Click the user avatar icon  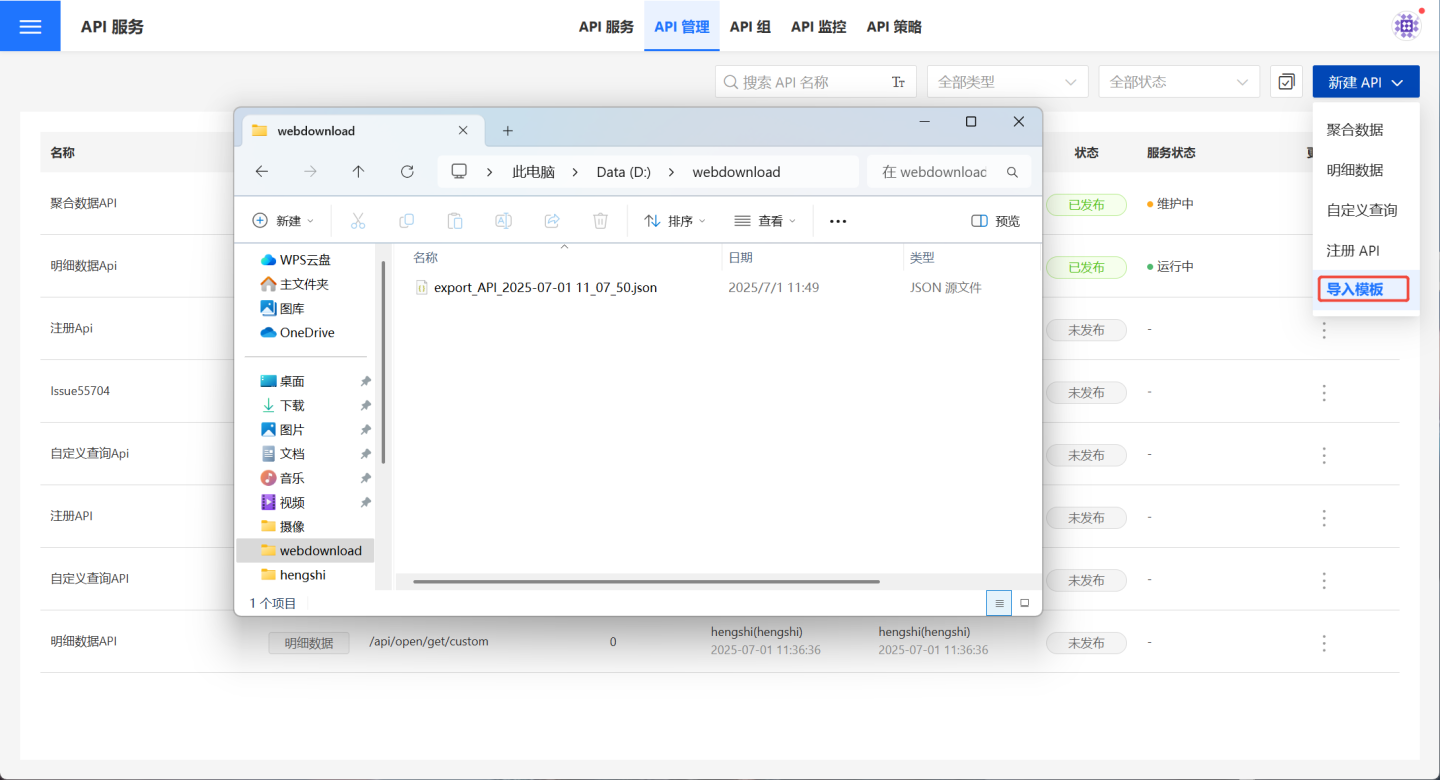(x=1406, y=26)
